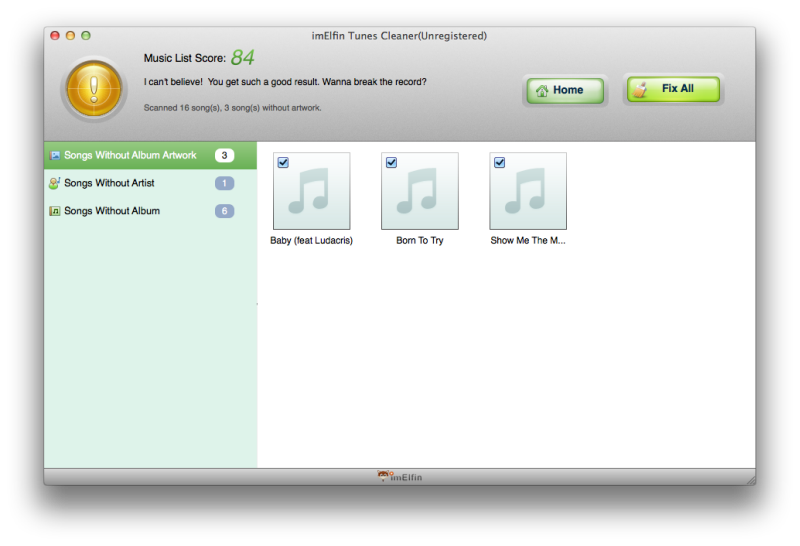Click the window resize grip corner
The height and width of the screenshot is (546, 800).
(751, 480)
